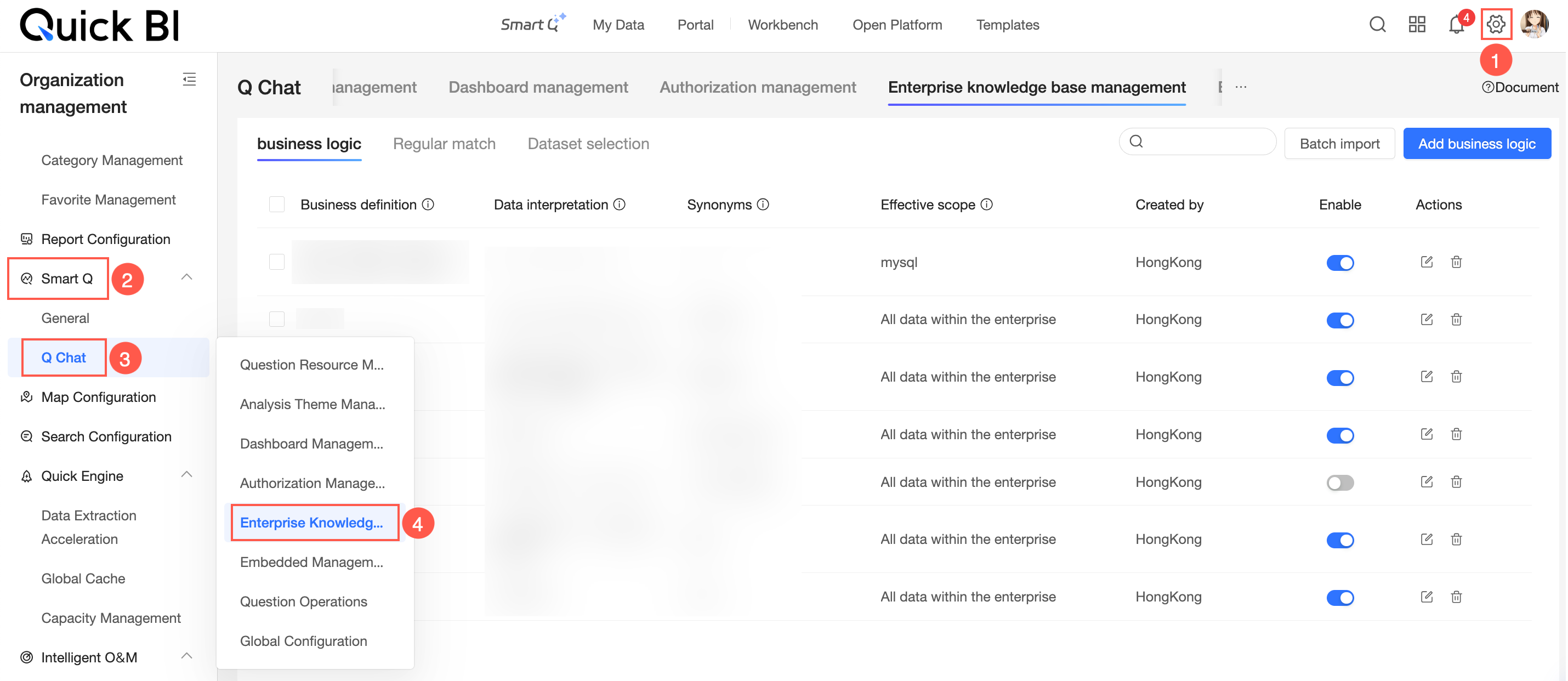Delete the mysql scope row

tap(1456, 262)
